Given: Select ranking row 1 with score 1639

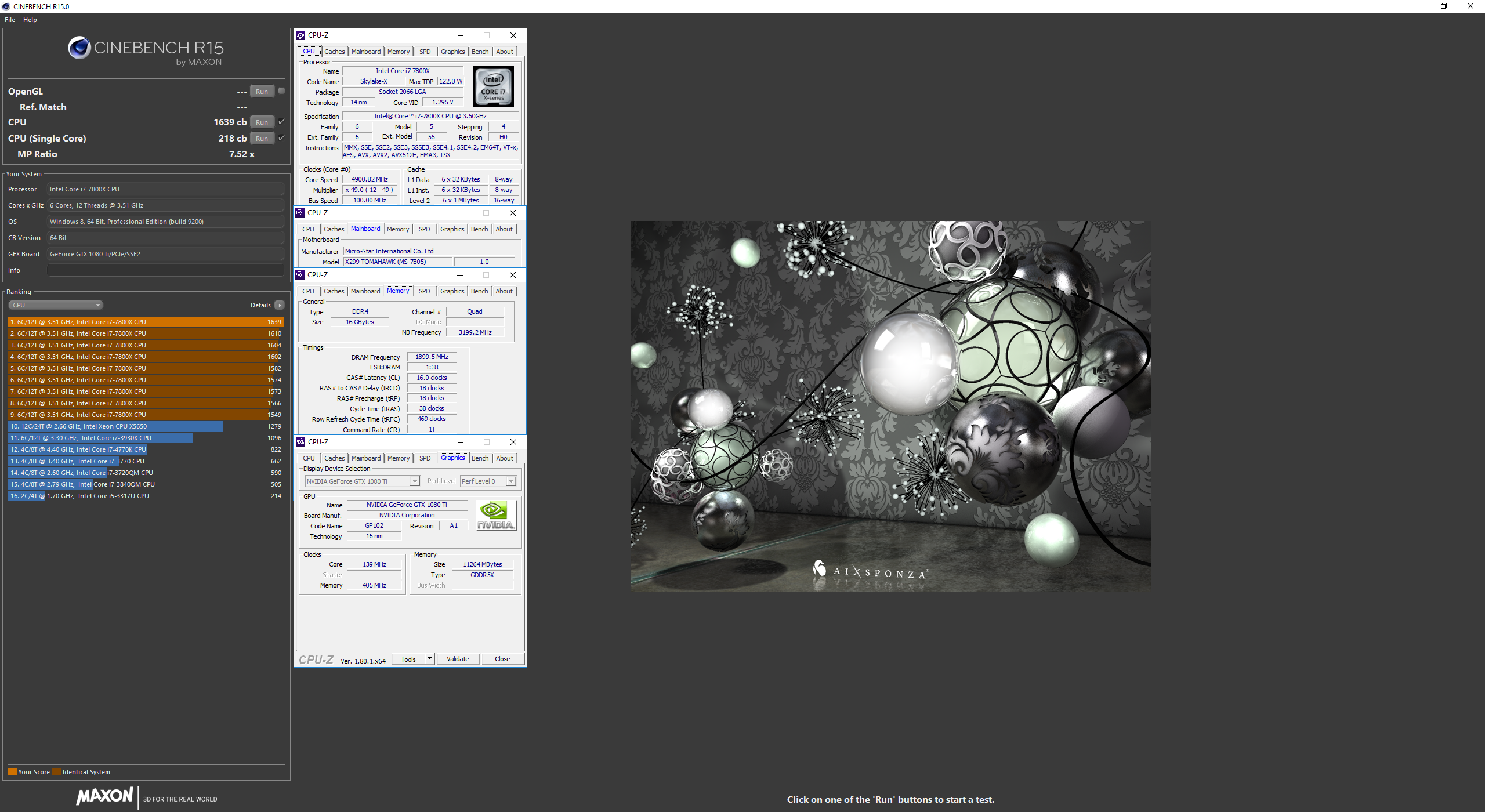Looking at the screenshot, I should pos(146,322).
